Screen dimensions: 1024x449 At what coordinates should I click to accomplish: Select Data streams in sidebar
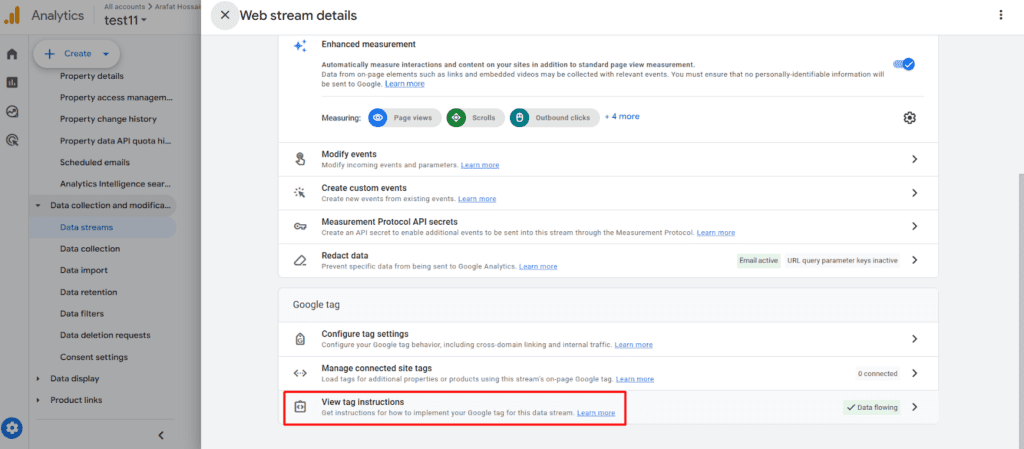(x=86, y=227)
